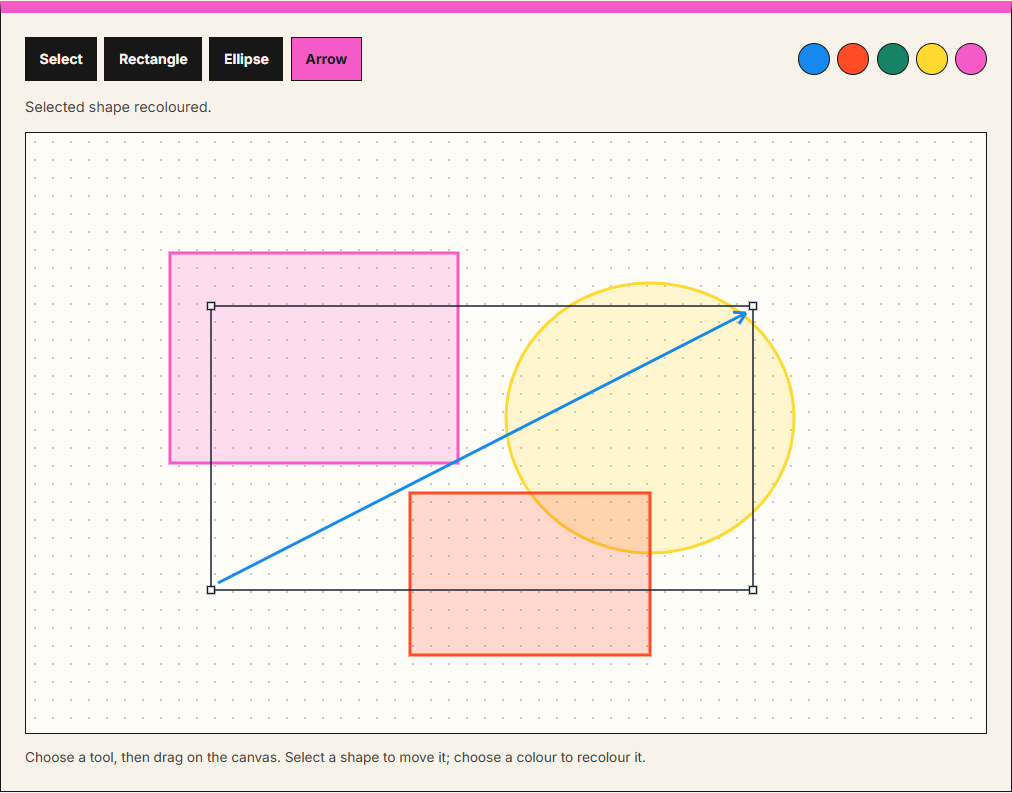Screen dimensions: 1012x793
Task: Apply the blue colour swatch
Action: pos(814,59)
